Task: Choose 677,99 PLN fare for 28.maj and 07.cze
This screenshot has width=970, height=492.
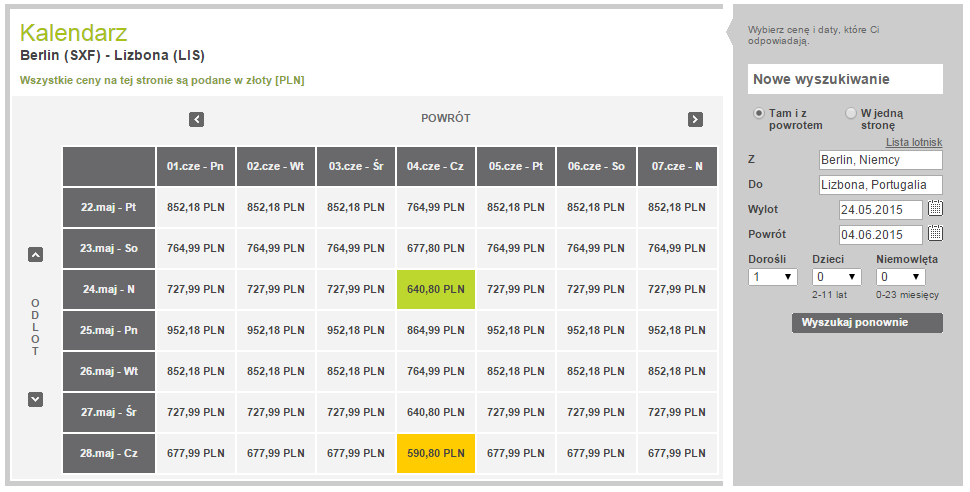Action: pyautogui.click(x=677, y=453)
